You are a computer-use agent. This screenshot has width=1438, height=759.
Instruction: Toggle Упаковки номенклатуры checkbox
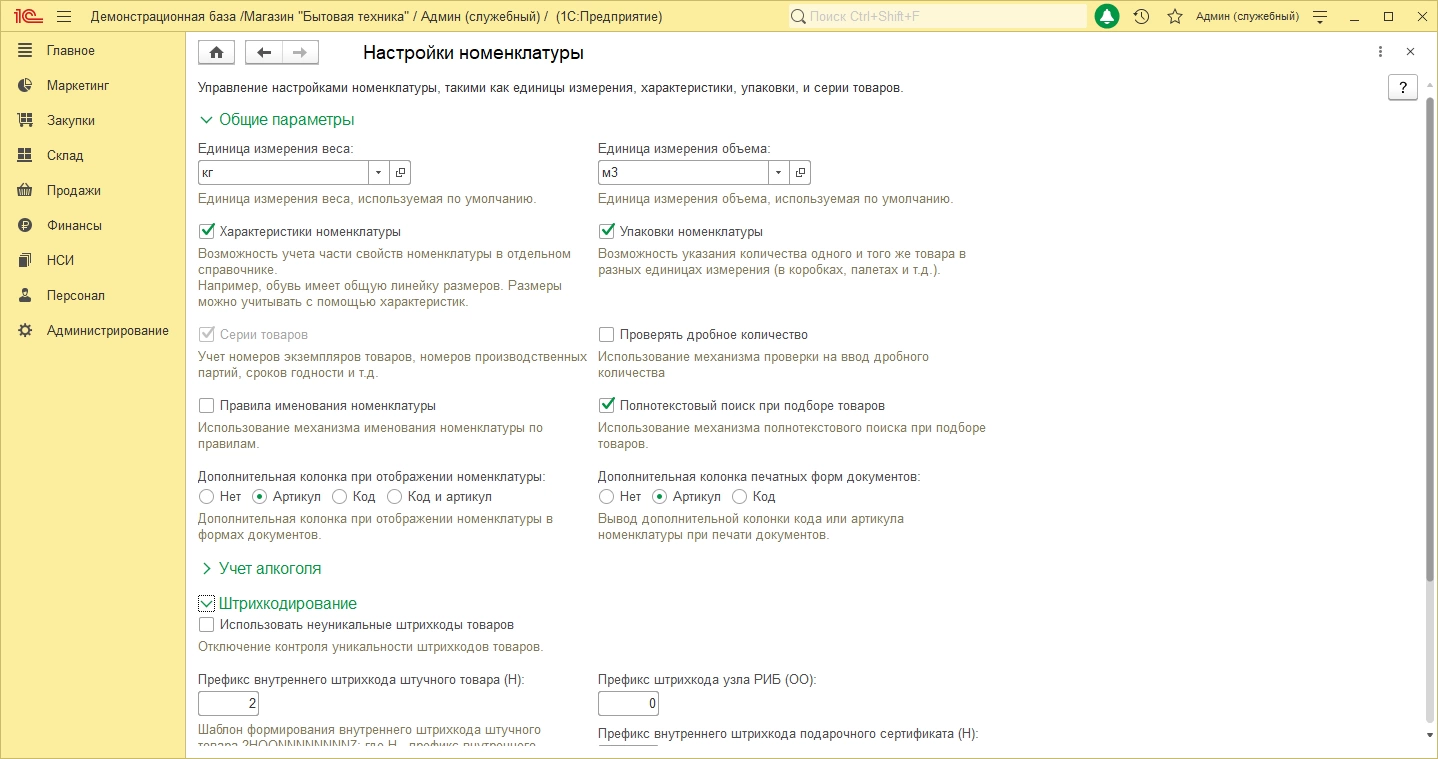(607, 231)
